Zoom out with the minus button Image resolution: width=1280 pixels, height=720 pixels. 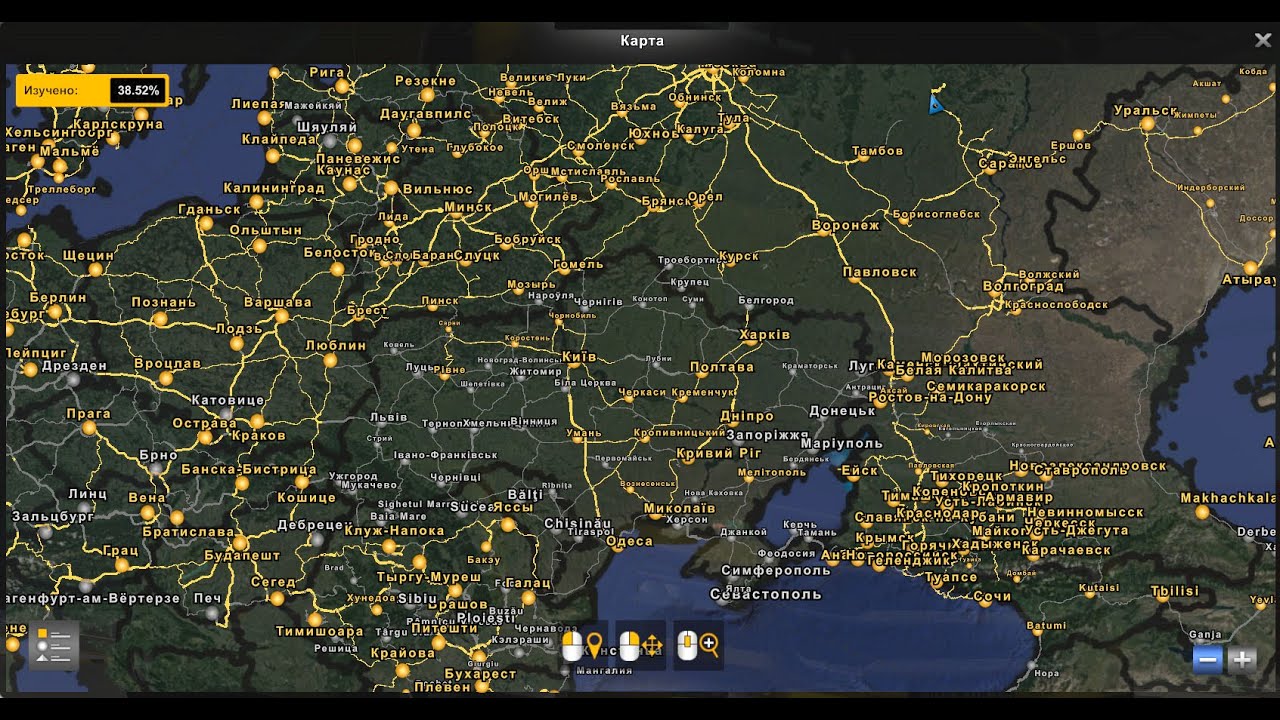(1208, 659)
